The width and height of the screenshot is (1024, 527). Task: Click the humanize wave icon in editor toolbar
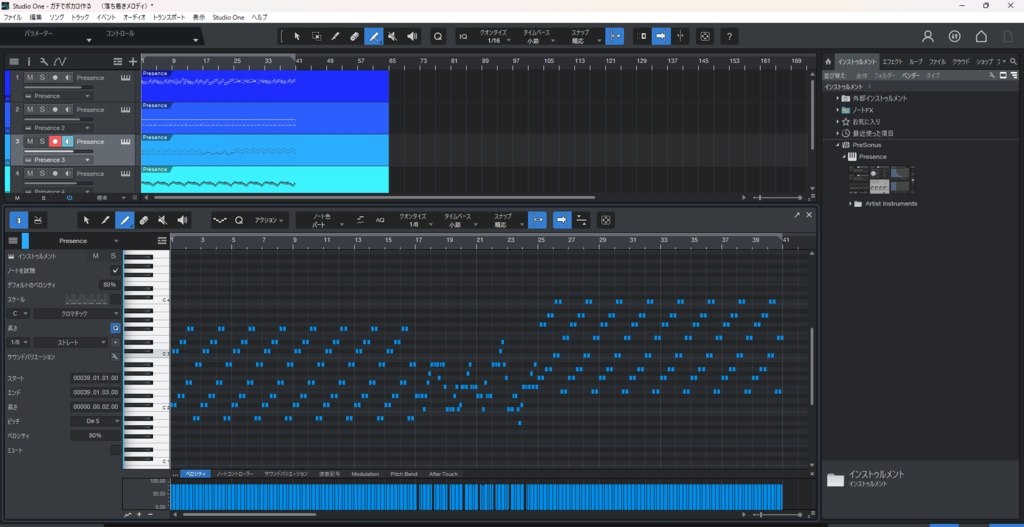coord(220,221)
